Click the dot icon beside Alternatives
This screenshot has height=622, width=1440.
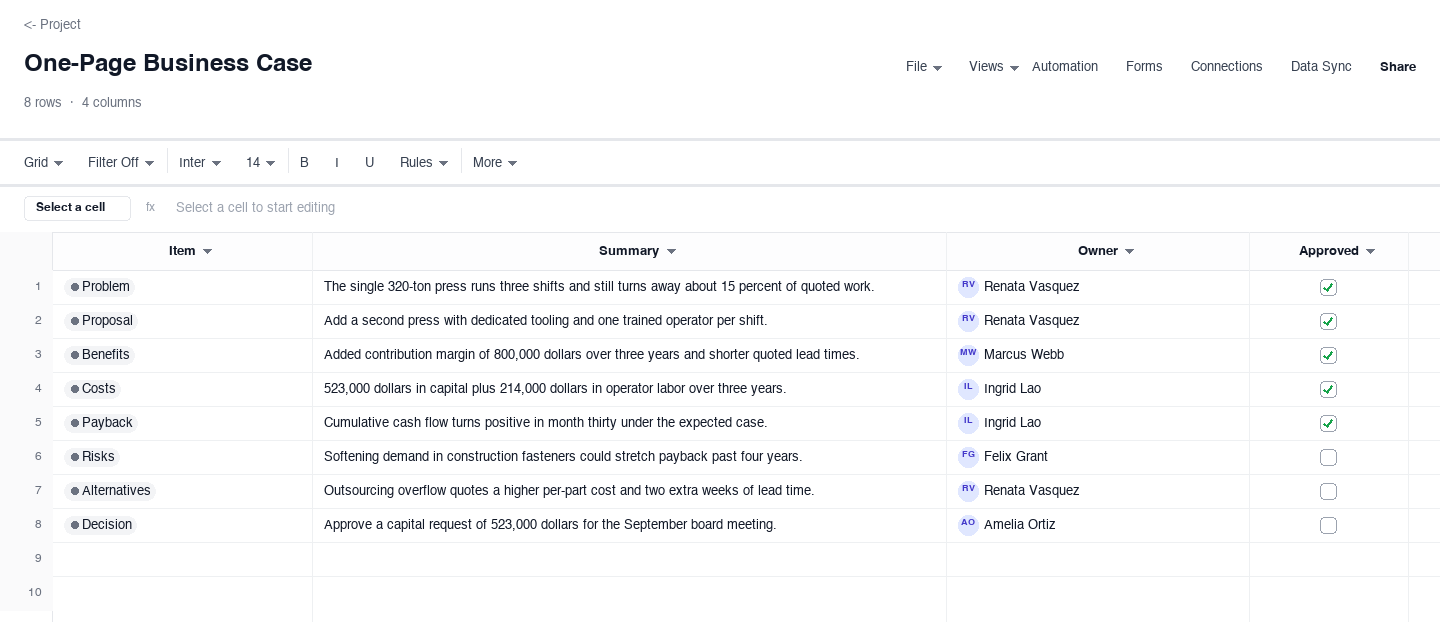pyautogui.click(x=74, y=491)
